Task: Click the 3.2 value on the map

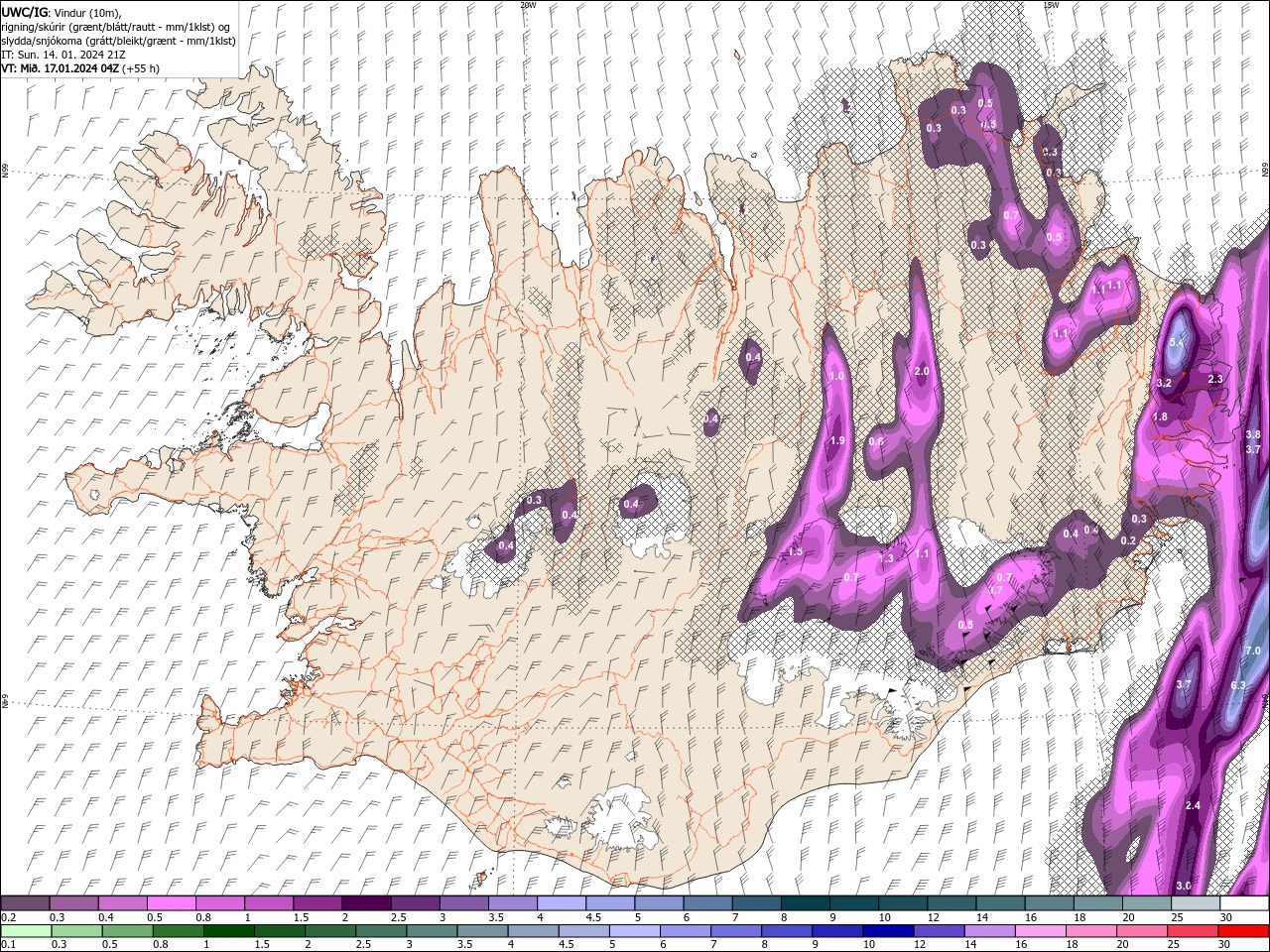Action: (1165, 383)
